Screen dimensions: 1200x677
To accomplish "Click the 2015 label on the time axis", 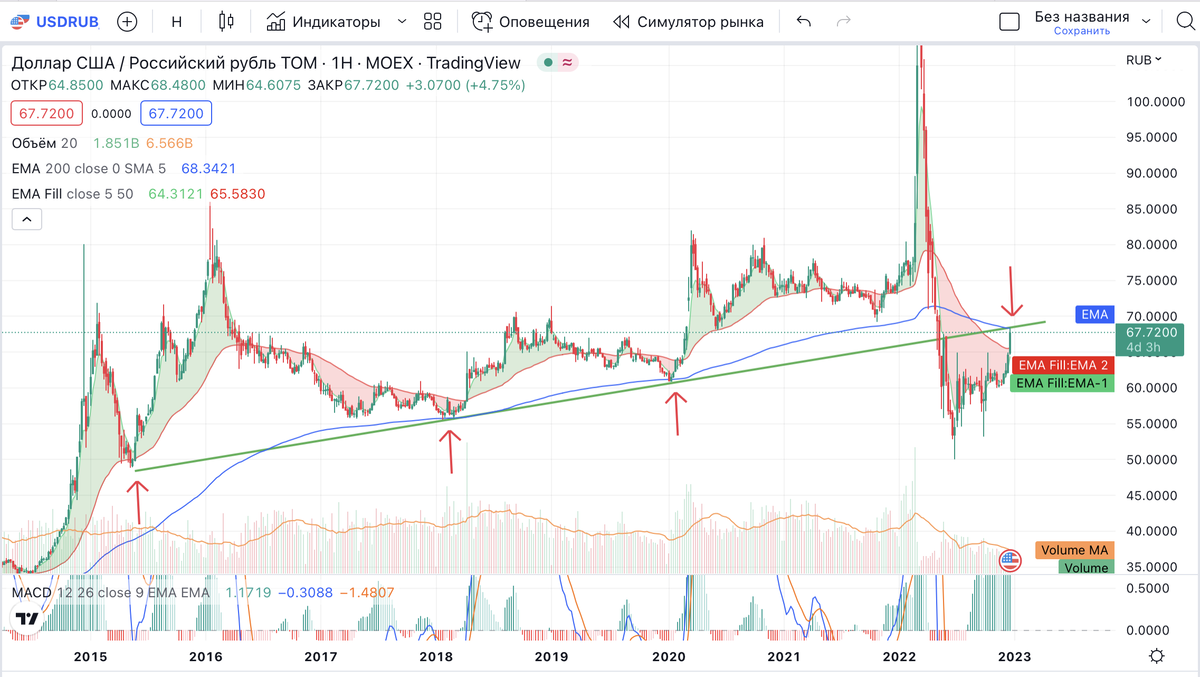I will coord(91,656).
